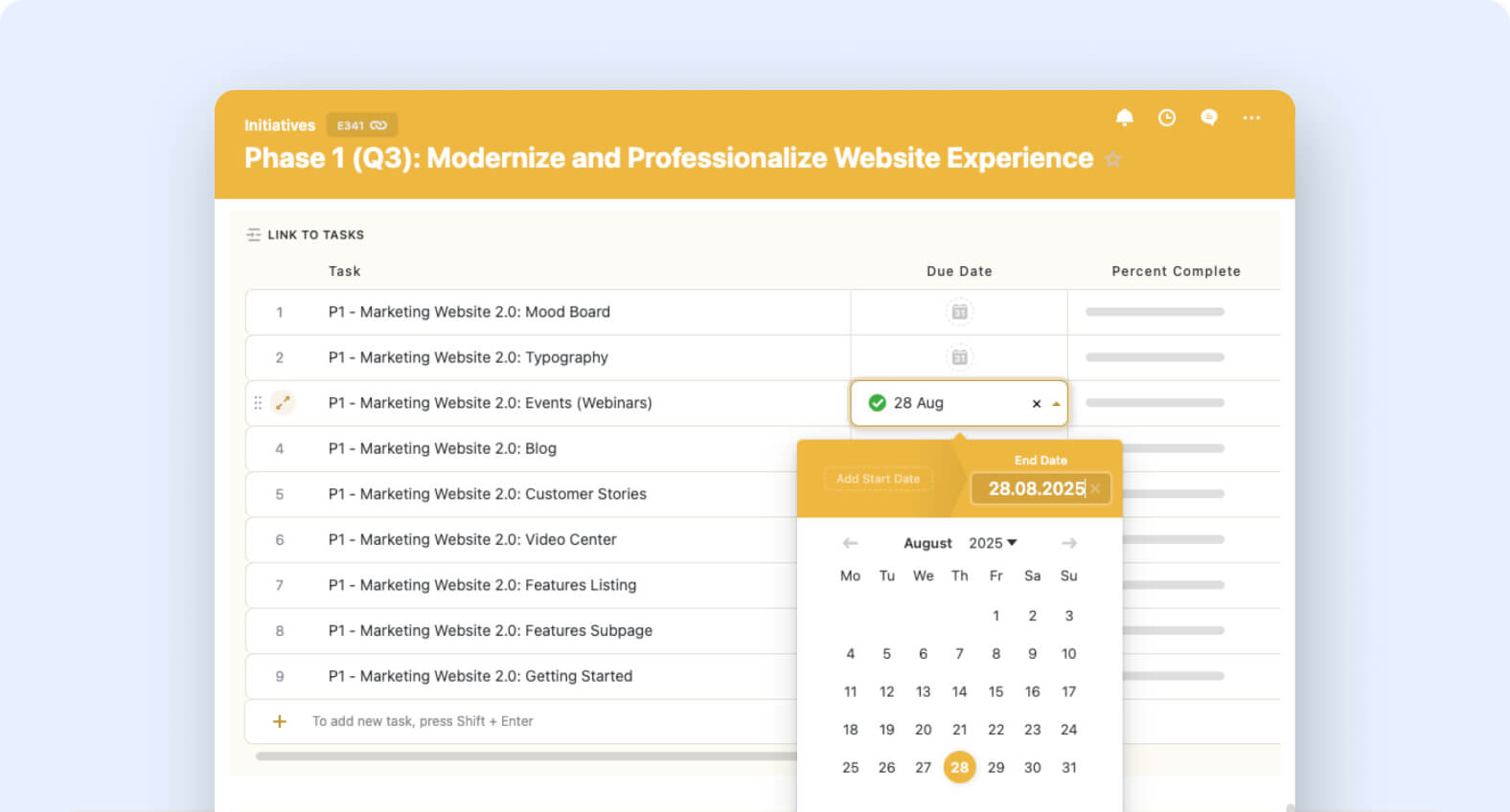Click the Due Date column header
The image size is (1510, 812).
tap(959, 271)
